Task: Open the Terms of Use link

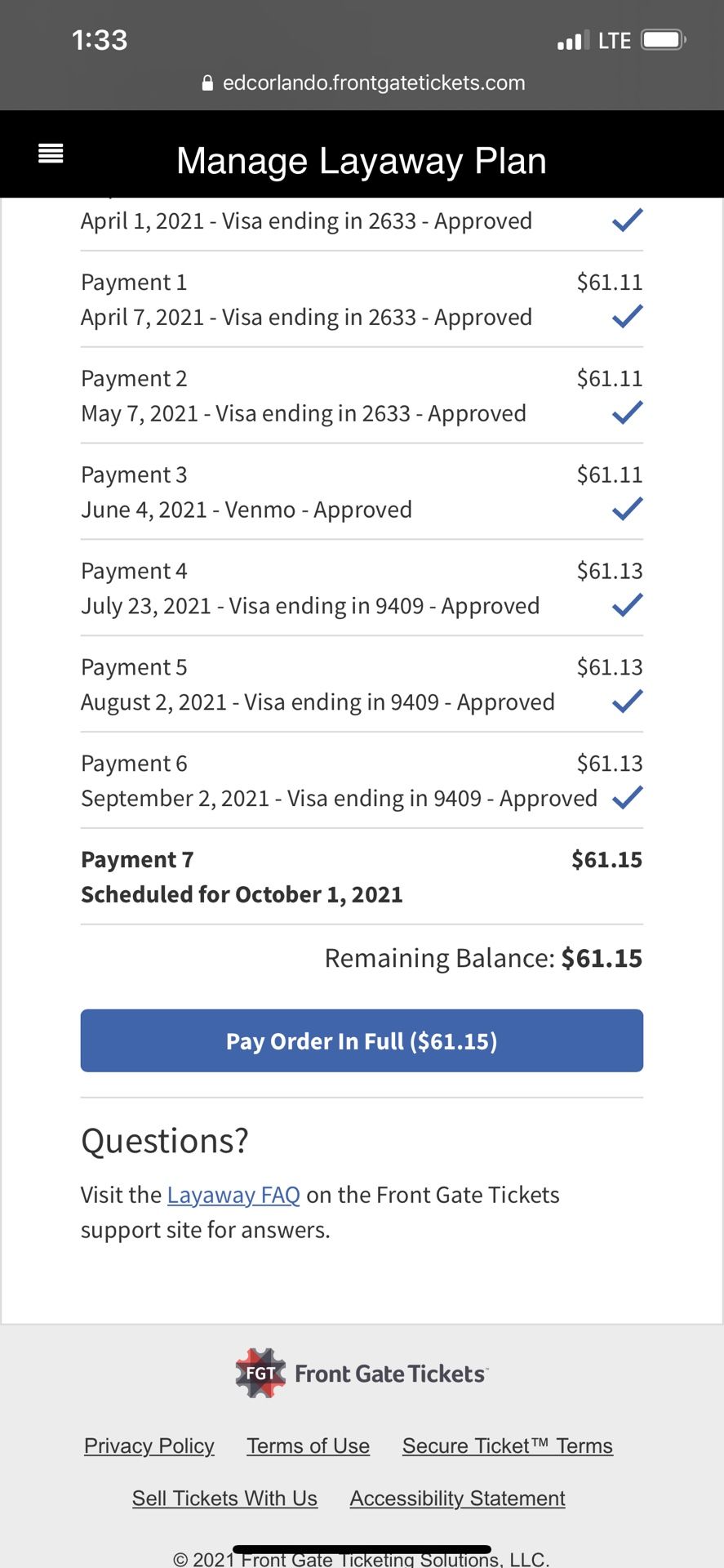Action: 309,1445
